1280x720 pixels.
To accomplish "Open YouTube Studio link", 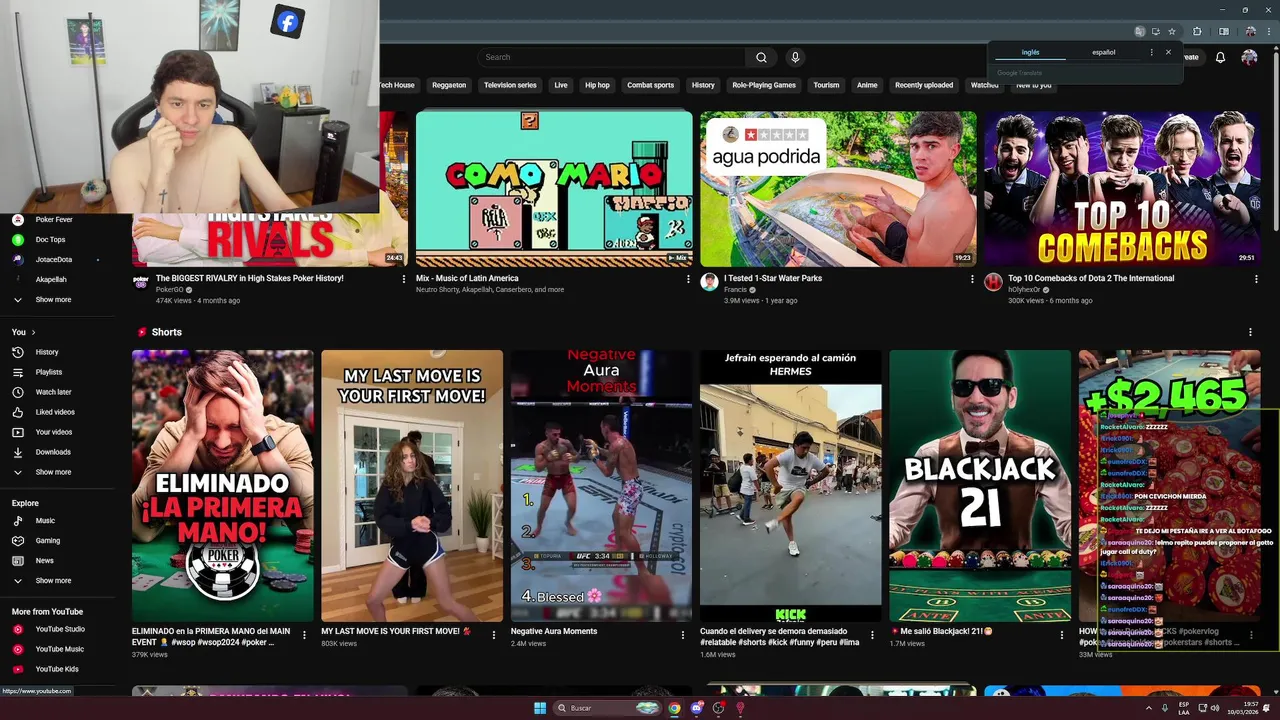I will pyautogui.click(x=60, y=629).
